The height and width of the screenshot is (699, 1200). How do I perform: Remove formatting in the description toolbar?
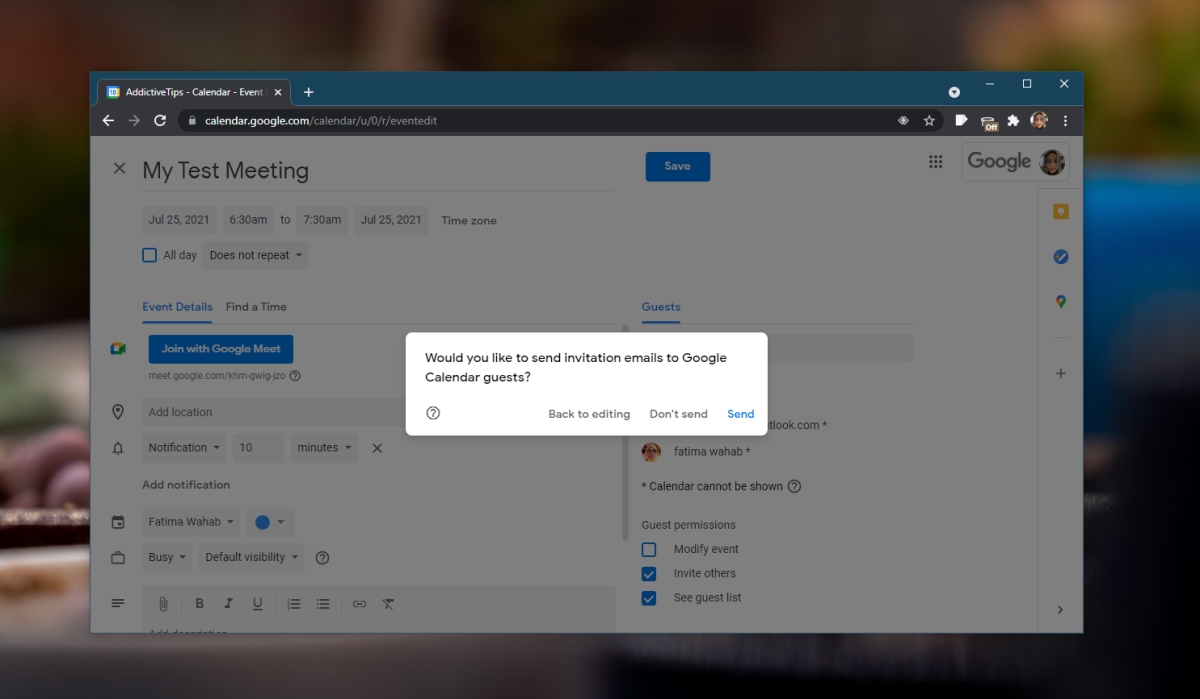[x=388, y=604]
